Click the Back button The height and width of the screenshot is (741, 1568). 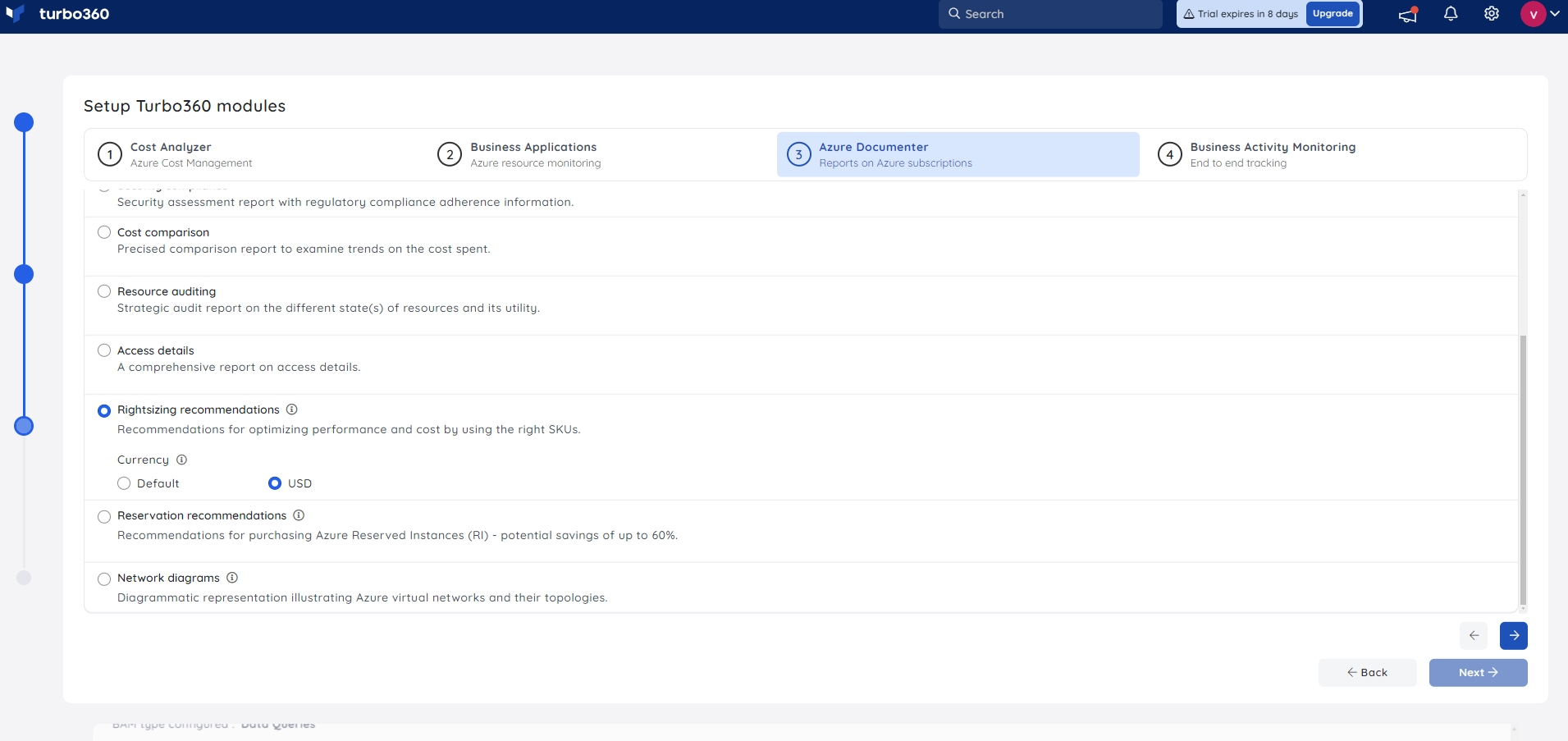click(x=1367, y=672)
